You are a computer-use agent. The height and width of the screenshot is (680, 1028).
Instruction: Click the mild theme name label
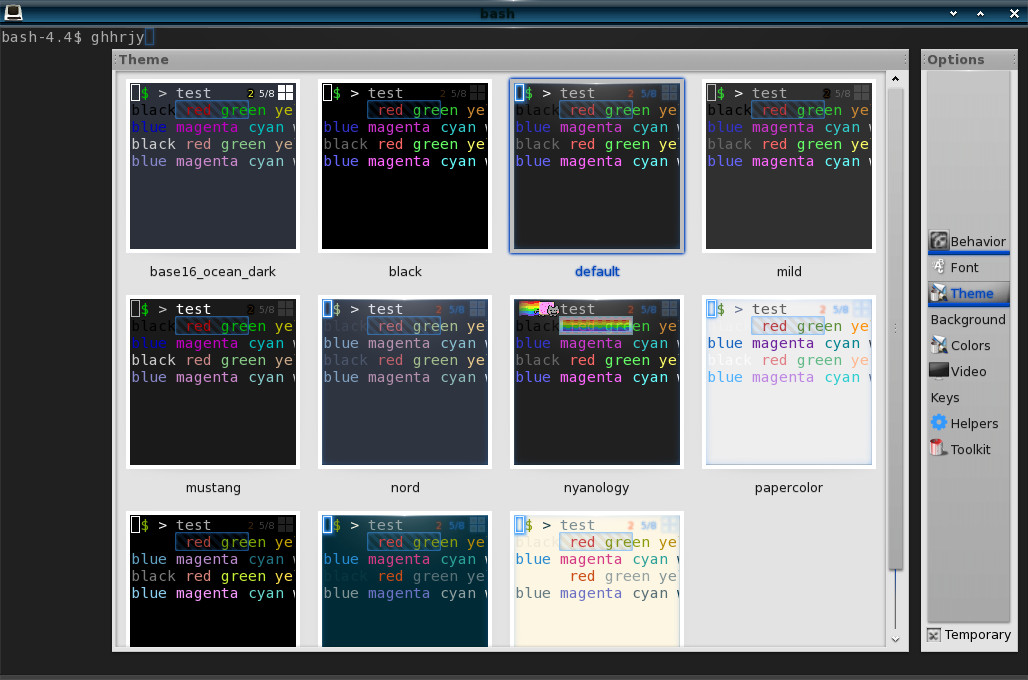pyautogui.click(x=789, y=271)
